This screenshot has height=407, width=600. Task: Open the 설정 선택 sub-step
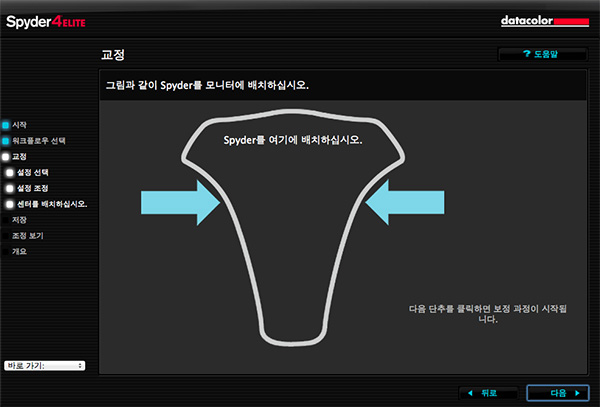(x=33, y=172)
